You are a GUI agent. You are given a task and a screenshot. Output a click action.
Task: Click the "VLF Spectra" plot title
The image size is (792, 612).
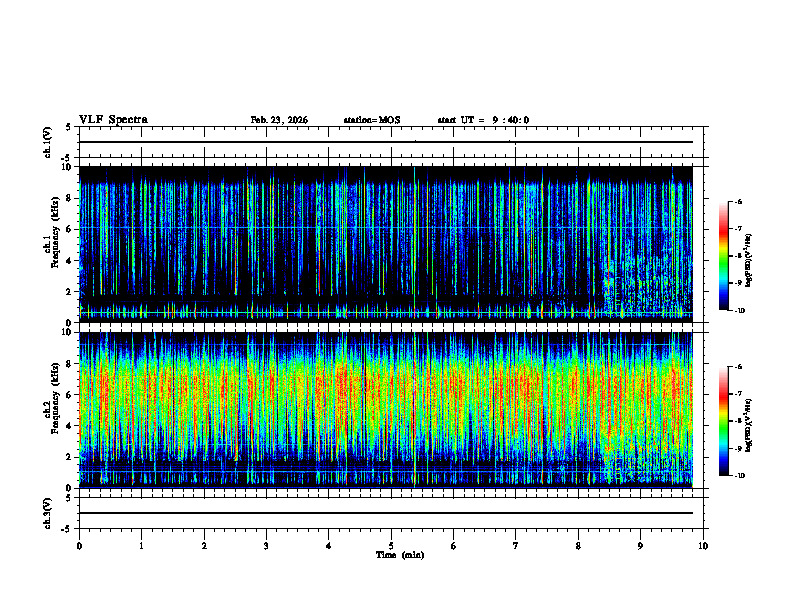click(x=113, y=120)
